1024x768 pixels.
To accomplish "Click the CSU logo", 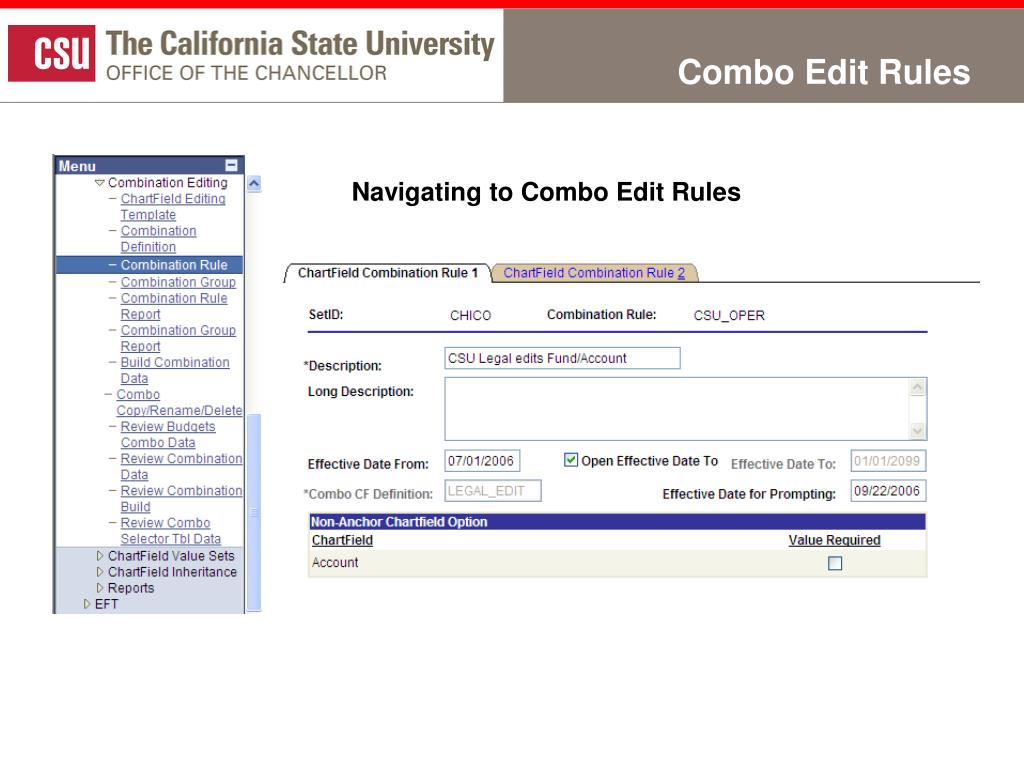I will pyautogui.click(x=52, y=54).
